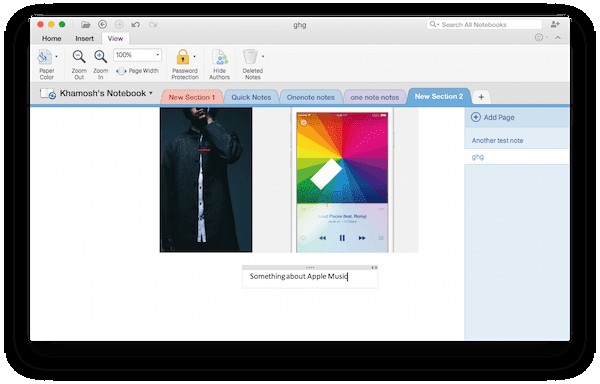This screenshot has width=600, height=384.
Task: Expand the Paper Color dropdown arrow
Action: [x=57, y=57]
